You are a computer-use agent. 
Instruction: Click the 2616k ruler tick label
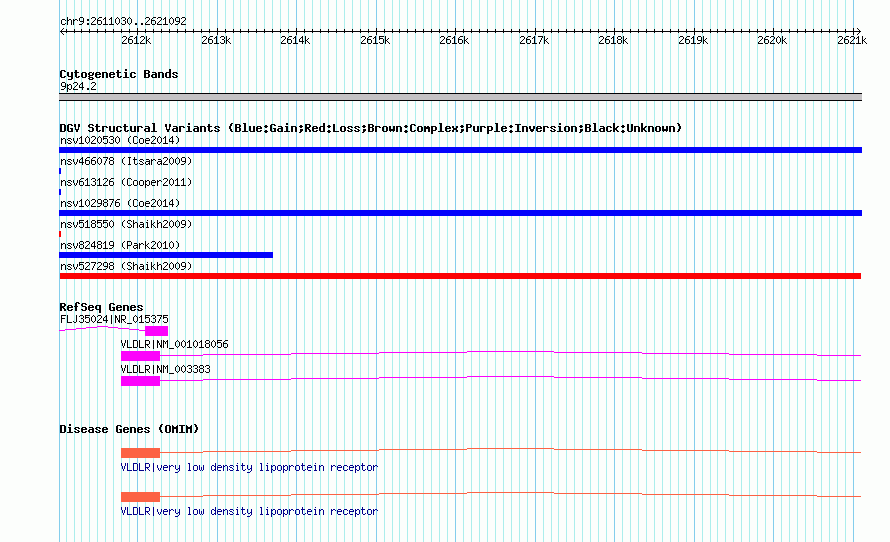click(454, 40)
